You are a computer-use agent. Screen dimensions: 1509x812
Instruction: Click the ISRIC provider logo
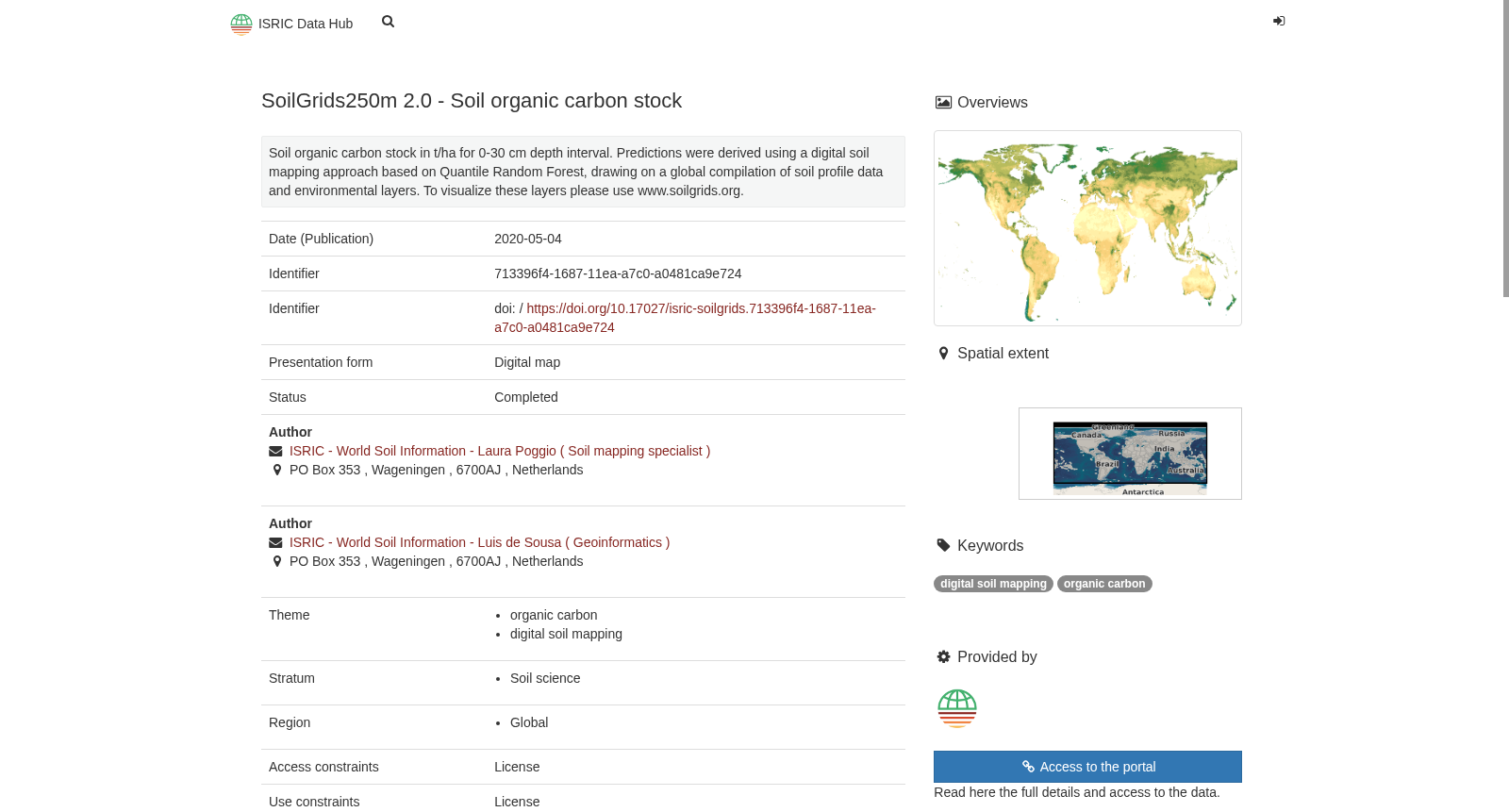tap(957, 708)
